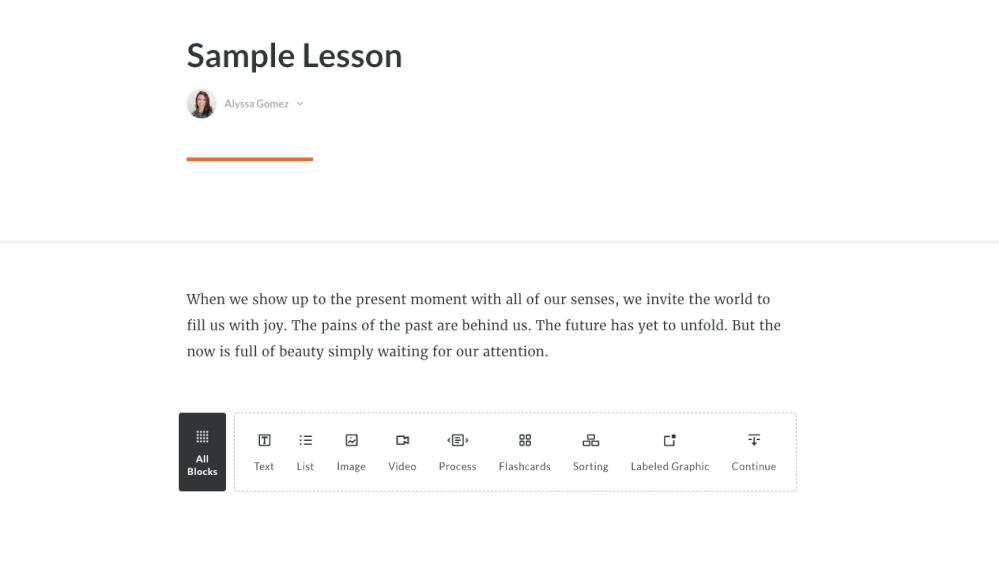Insert Flashcards block using its icon
999x584 pixels.
[x=524, y=440]
